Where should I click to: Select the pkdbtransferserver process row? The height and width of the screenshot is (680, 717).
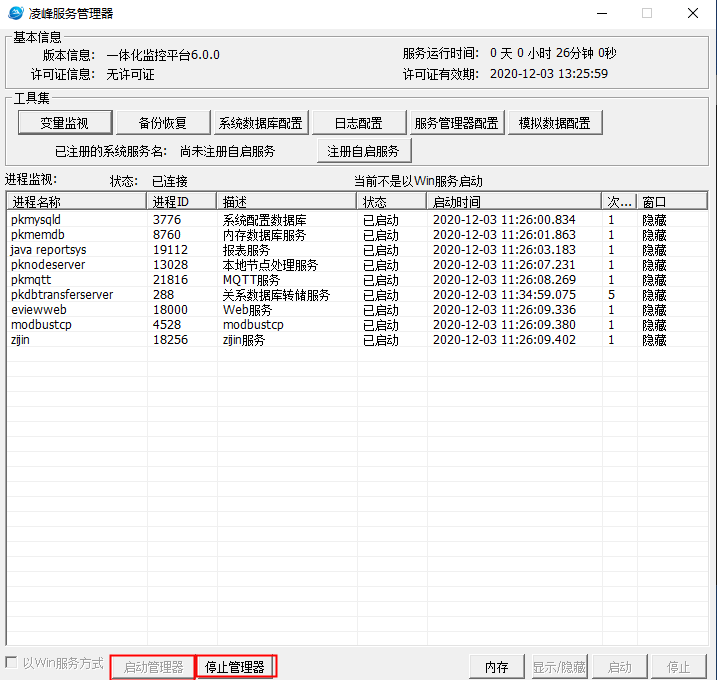[358, 295]
